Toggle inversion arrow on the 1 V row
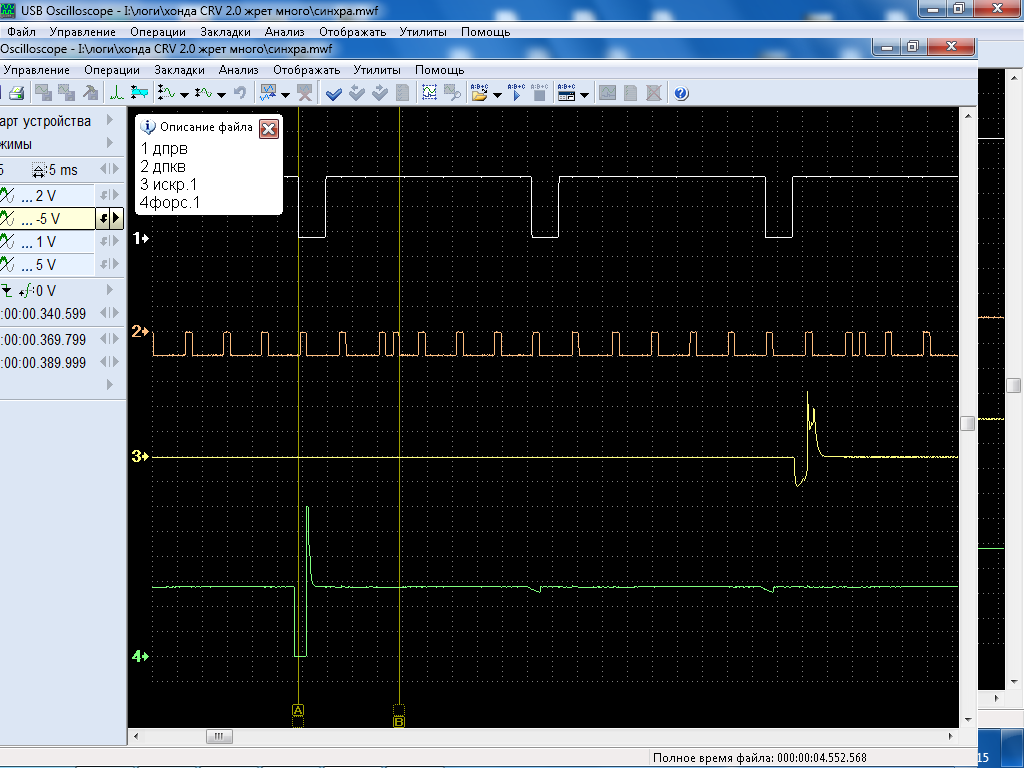This screenshot has height=768, width=1024. tap(104, 242)
